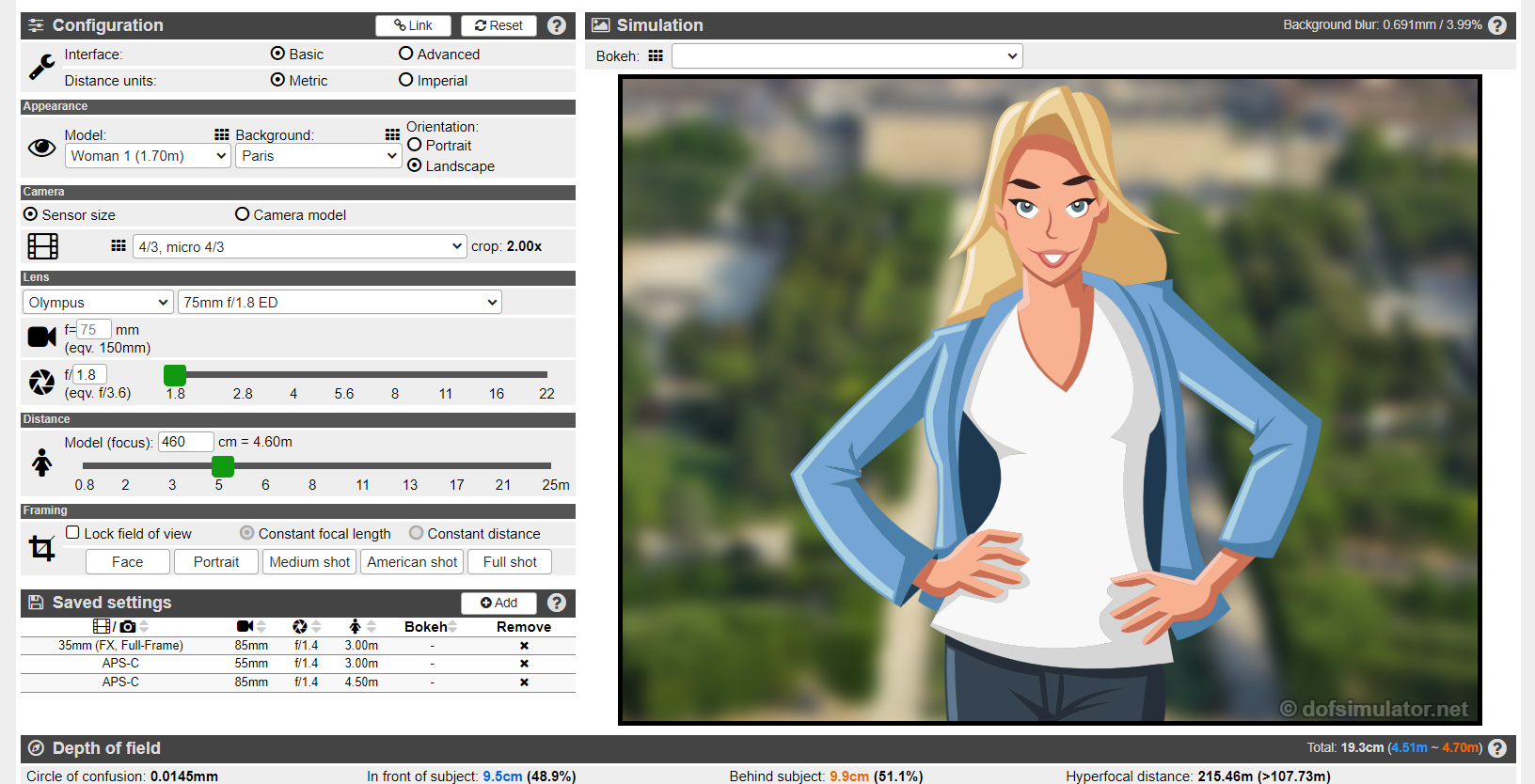Image resolution: width=1535 pixels, height=784 pixels.
Task: Open the Bokeh dropdown
Action: click(847, 56)
